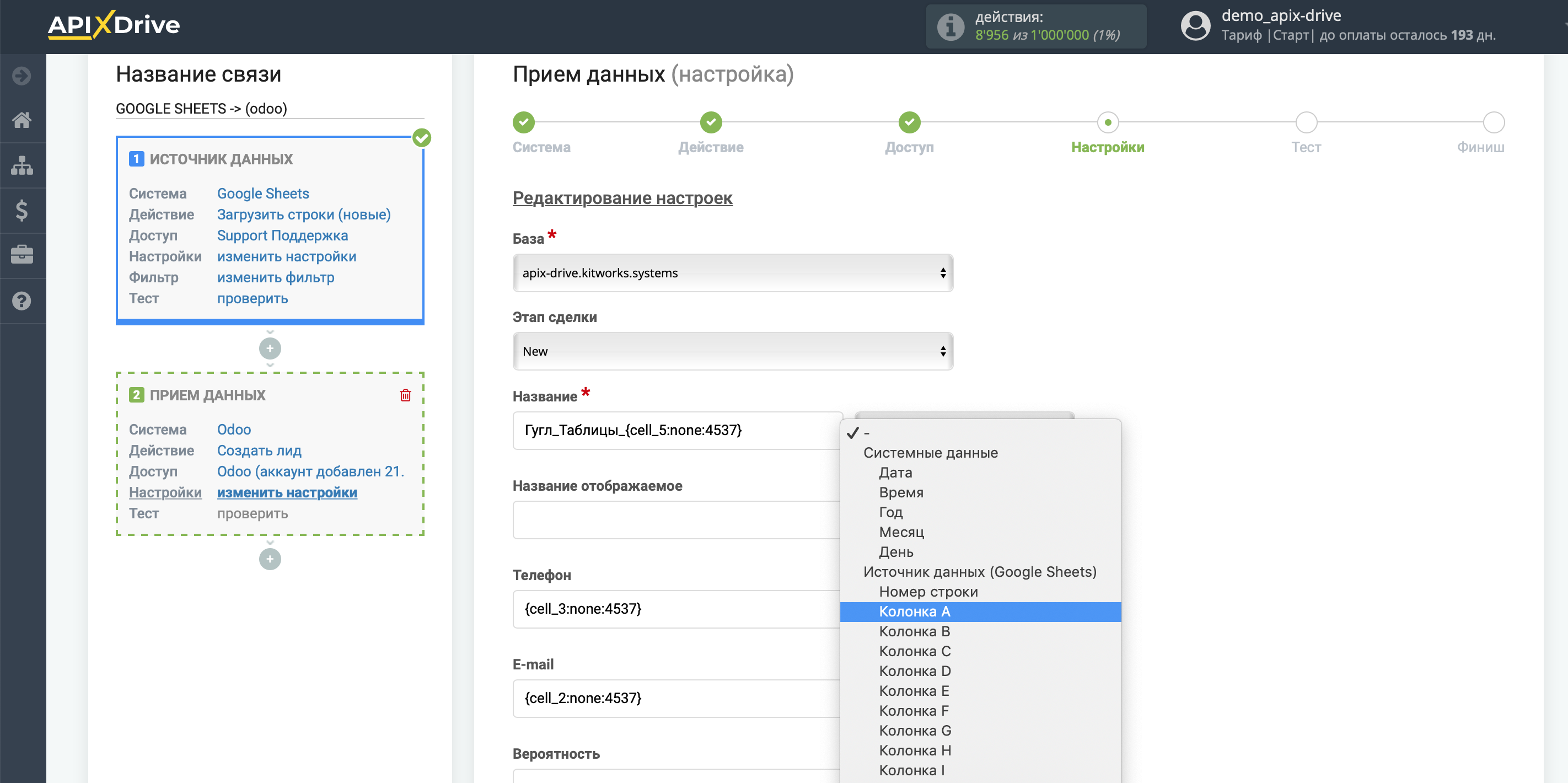Open the Этап сделки dropdown
The height and width of the screenshot is (783, 1568).
tap(733, 351)
